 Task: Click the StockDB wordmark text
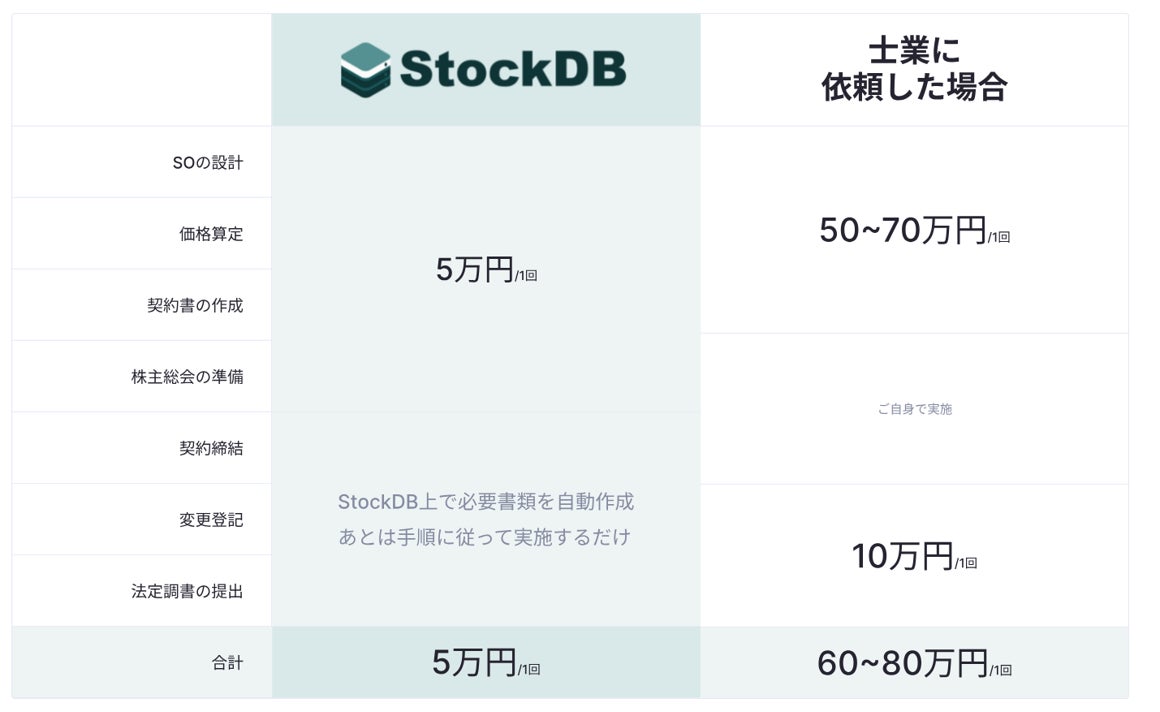(x=513, y=69)
